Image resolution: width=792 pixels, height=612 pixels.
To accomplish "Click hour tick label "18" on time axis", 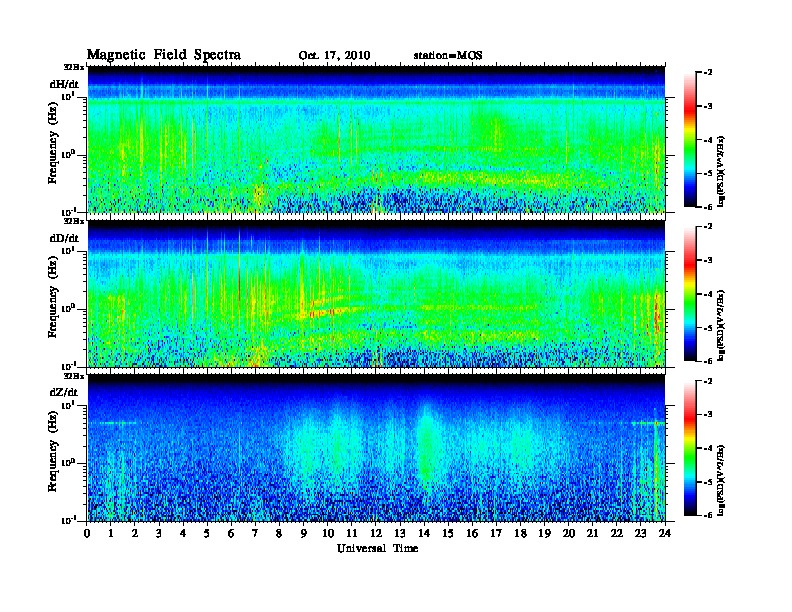I will pos(520,534).
